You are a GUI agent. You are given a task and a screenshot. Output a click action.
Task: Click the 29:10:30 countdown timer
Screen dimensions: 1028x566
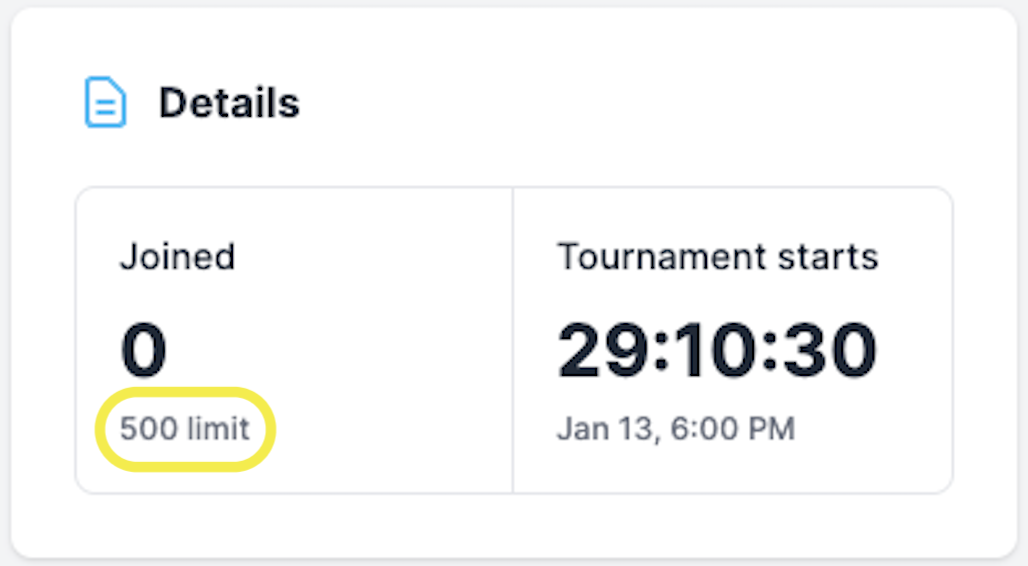coord(717,350)
